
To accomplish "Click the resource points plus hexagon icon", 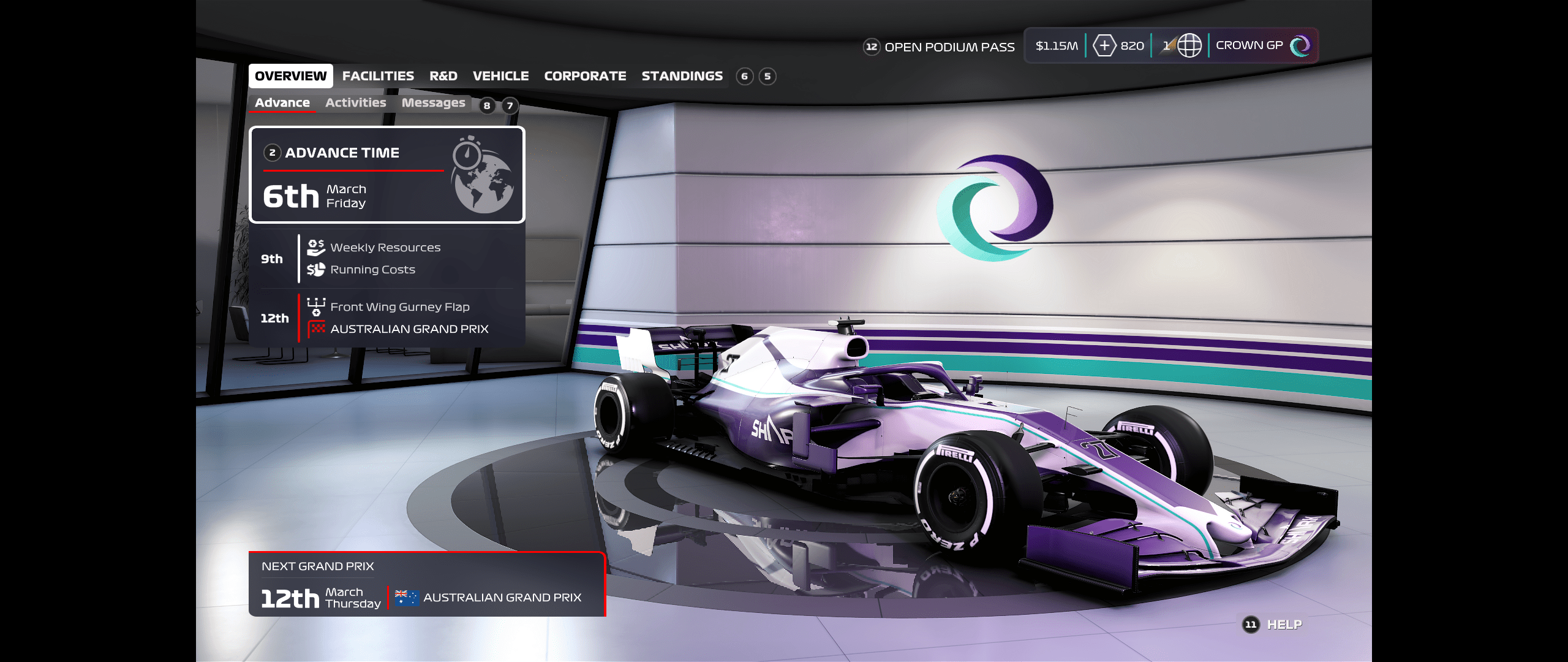I will [x=1104, y=46].
